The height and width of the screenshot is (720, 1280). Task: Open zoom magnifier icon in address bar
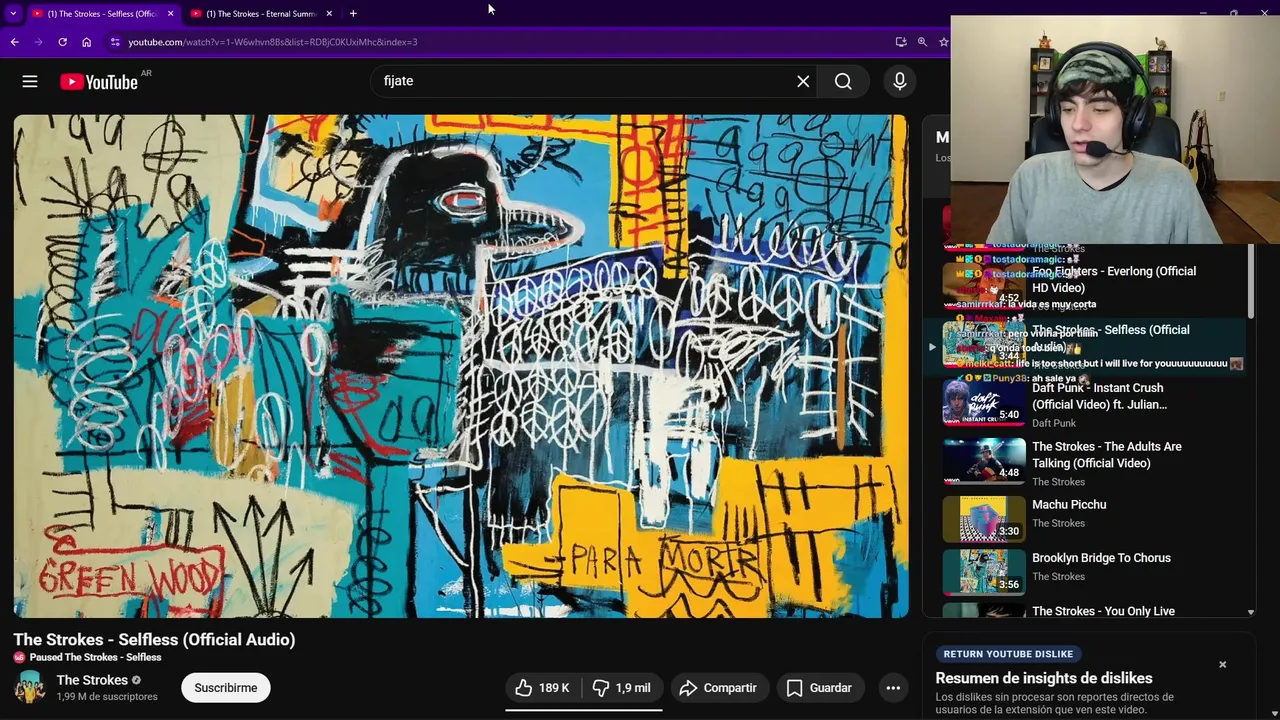(922, 42)
